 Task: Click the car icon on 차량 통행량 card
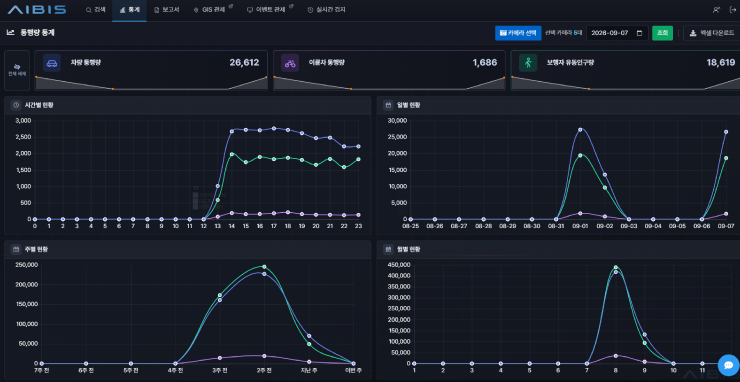click(x=52, y=63)
